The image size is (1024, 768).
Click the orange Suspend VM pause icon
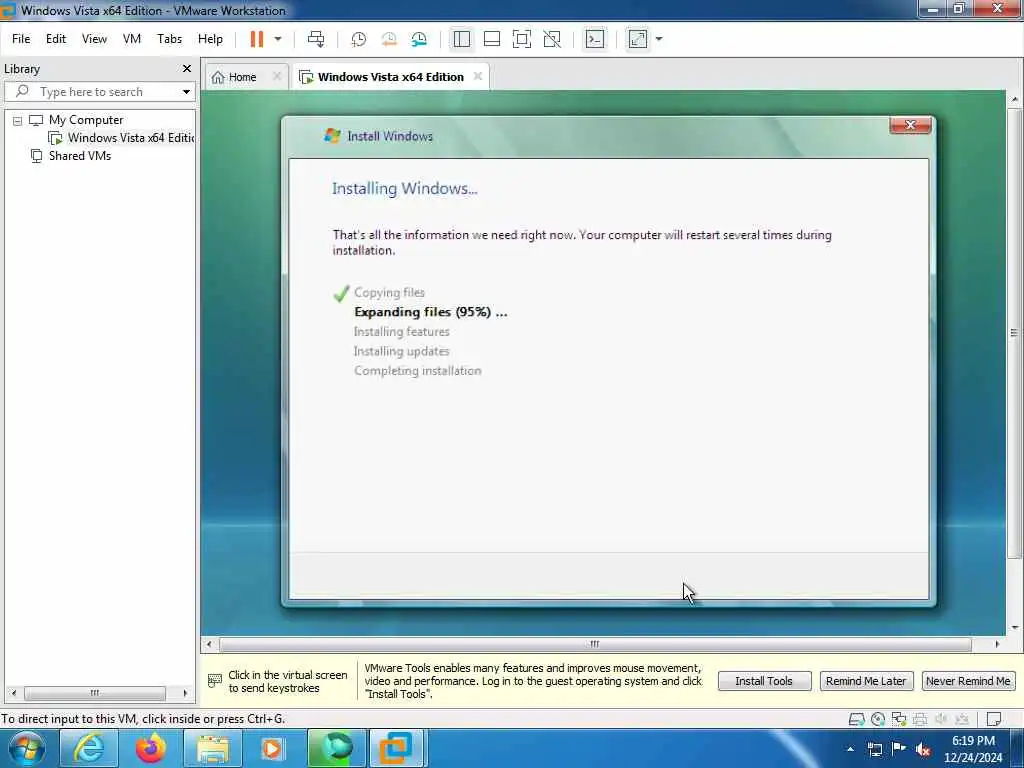click(x=257, y=39)
